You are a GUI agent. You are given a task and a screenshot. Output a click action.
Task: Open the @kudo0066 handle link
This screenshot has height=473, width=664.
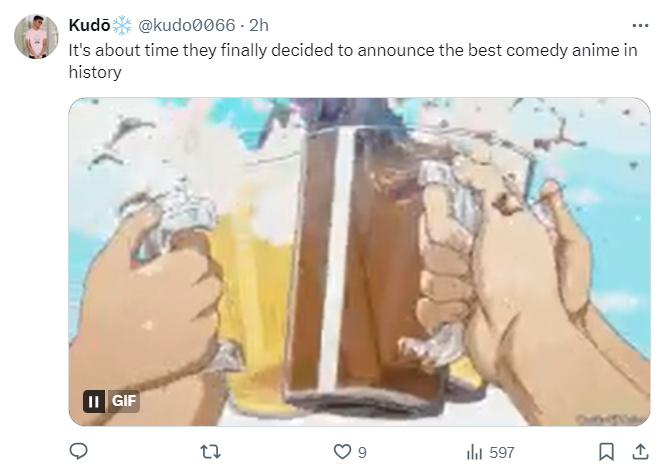187,25
